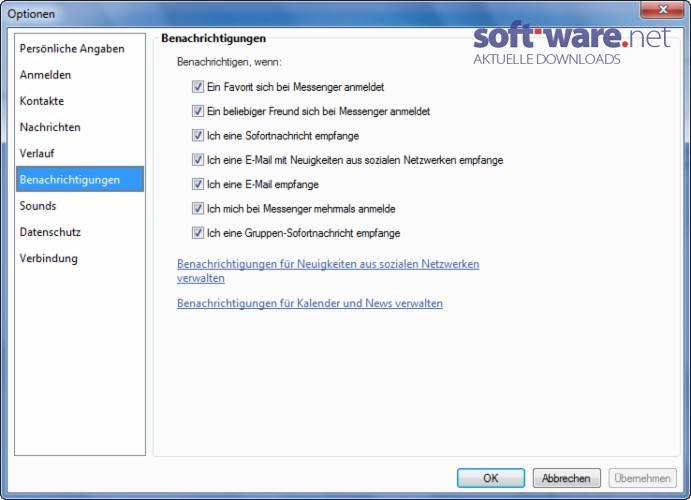Select Benachrichtigungen in the sidebar

coord(80,179)
